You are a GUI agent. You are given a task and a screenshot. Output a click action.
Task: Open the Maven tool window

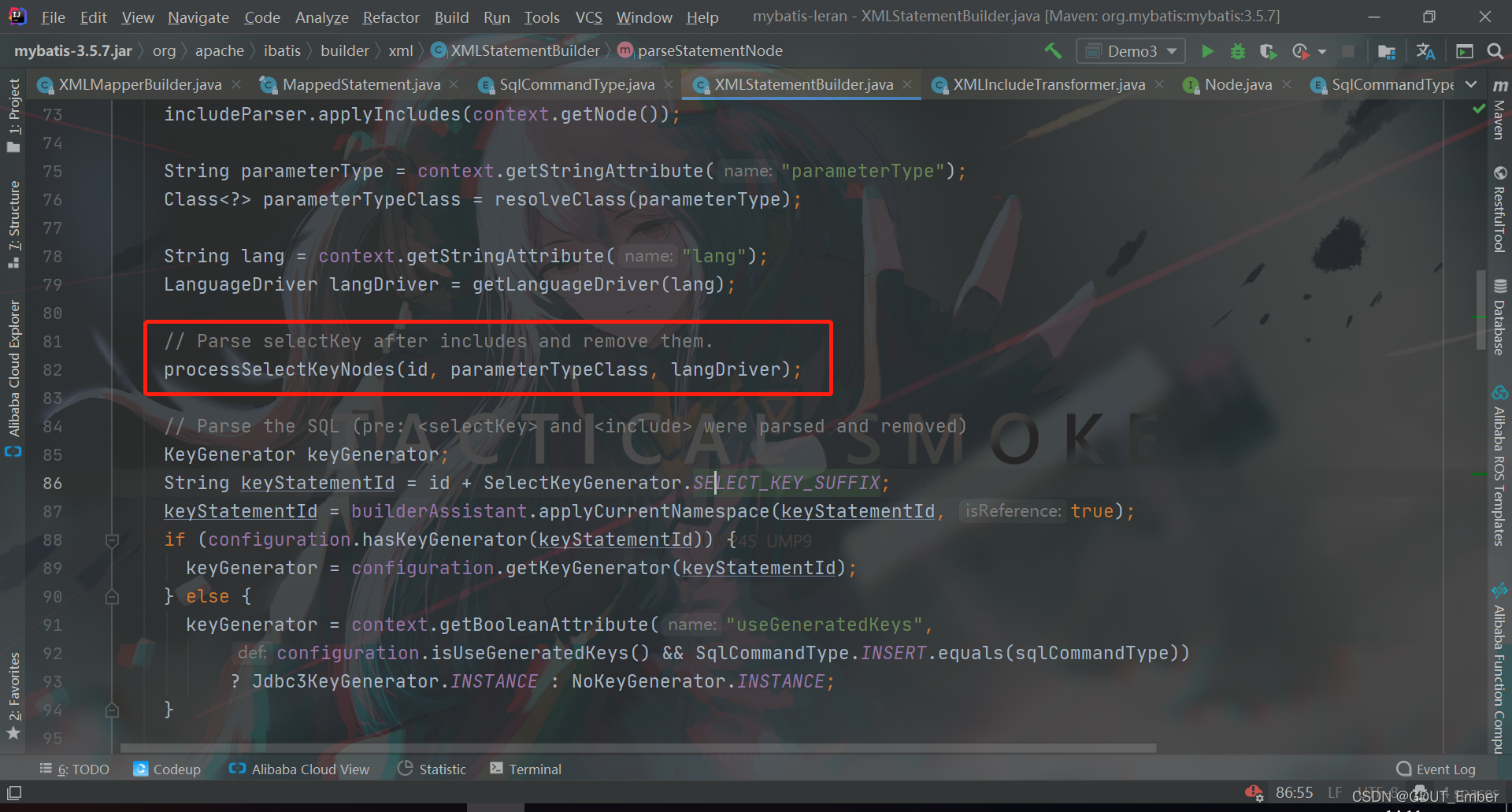coord(1499,110)
